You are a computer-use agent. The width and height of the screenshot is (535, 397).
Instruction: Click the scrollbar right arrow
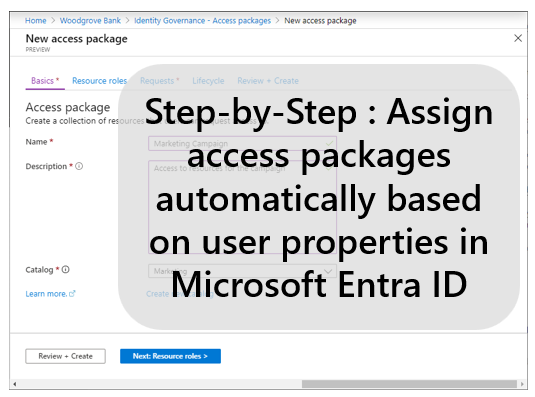[522, 384]
